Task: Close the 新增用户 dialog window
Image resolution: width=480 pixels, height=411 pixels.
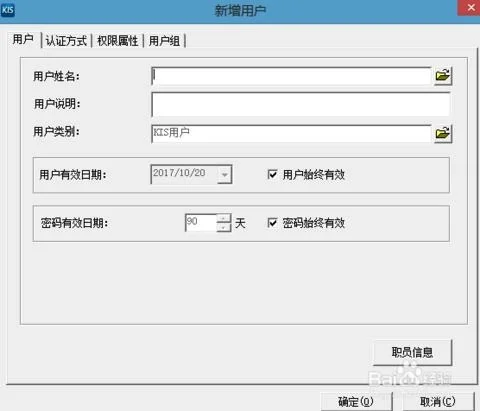Action: 470,8
